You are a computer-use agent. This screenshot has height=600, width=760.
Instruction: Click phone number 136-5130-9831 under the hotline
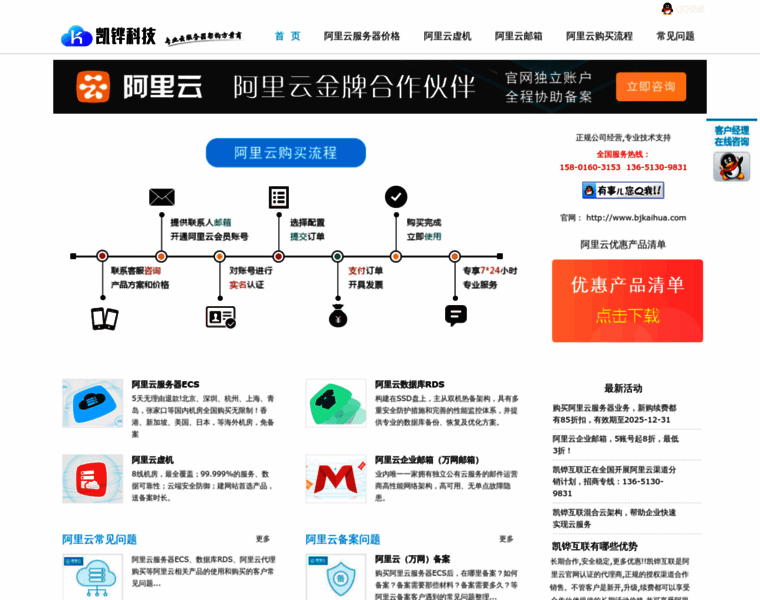pyautogui.click(x=656, y=167)
